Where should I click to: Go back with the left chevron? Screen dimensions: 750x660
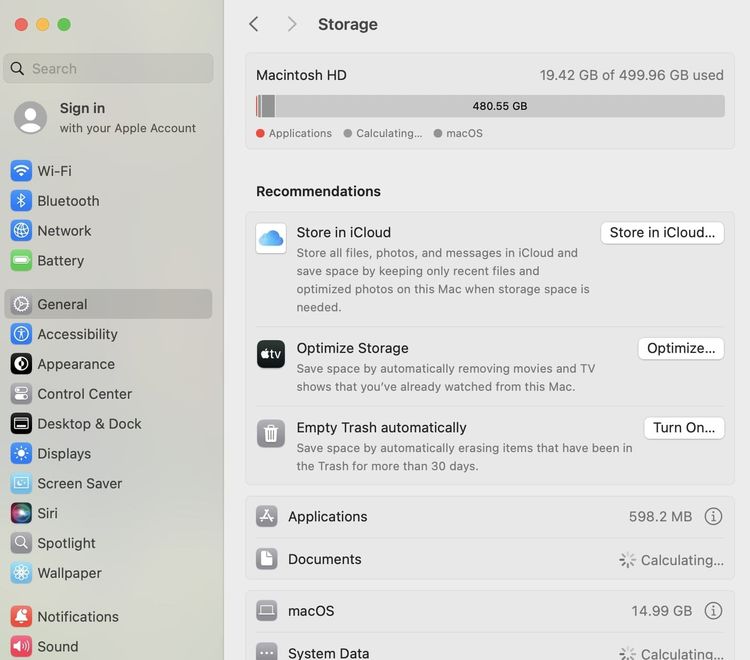coord(254,24)
